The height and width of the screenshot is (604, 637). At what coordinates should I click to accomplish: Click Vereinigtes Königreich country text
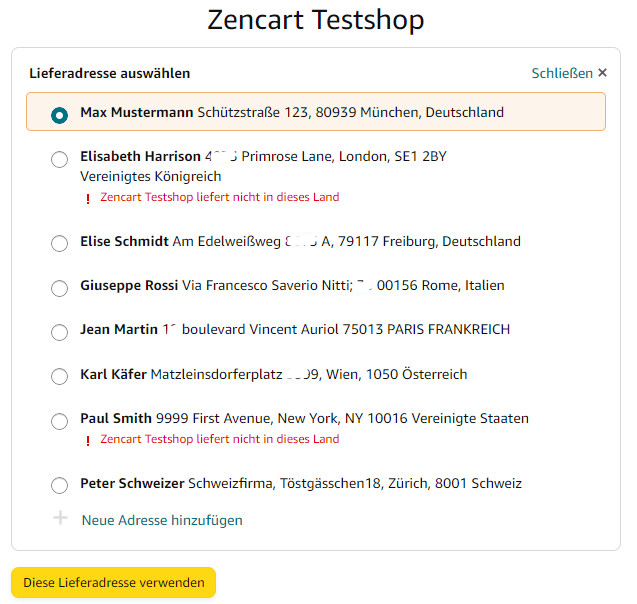coord(151,176)
